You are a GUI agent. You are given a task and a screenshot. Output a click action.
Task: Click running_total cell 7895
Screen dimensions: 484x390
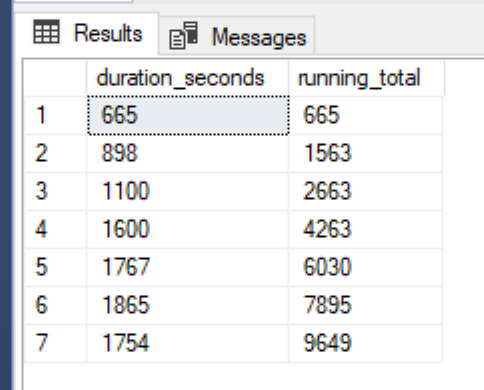[366, 305]
